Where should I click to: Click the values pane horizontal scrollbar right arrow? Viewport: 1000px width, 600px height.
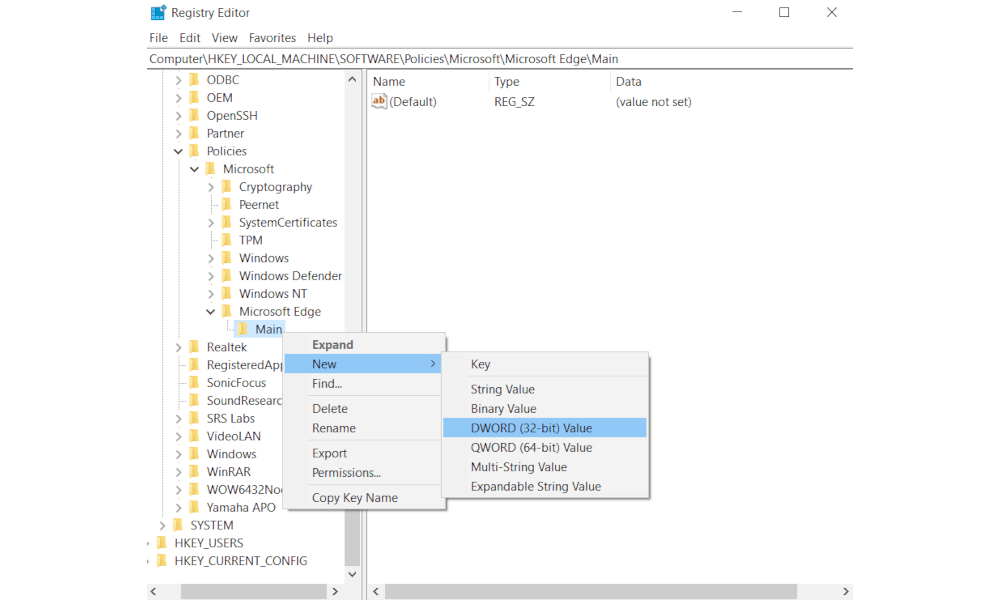(x=846, y=592)
